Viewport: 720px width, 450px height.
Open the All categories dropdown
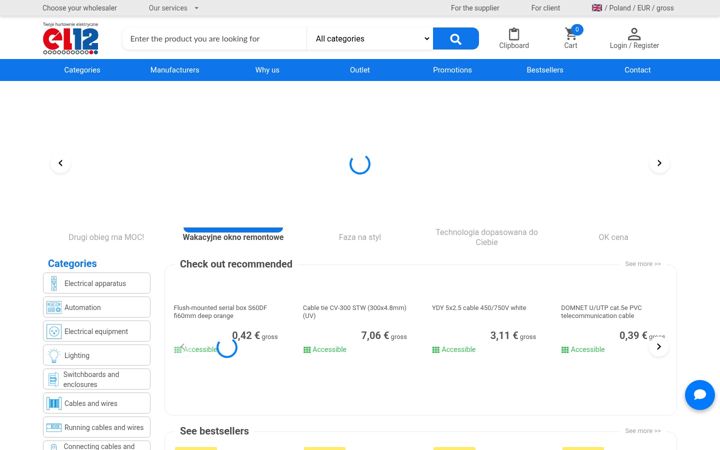point(372,39)
